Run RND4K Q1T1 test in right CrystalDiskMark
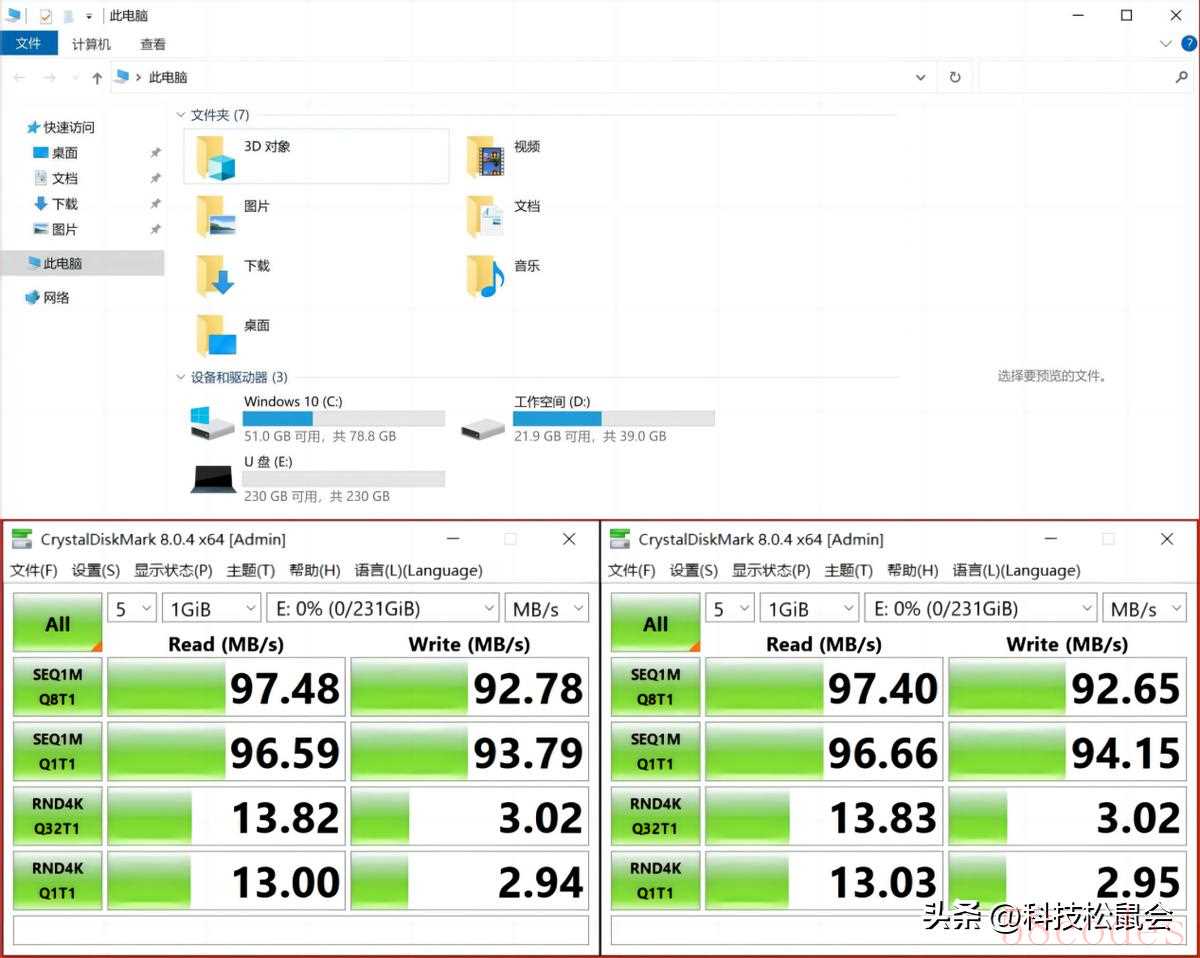 point(655,880)
